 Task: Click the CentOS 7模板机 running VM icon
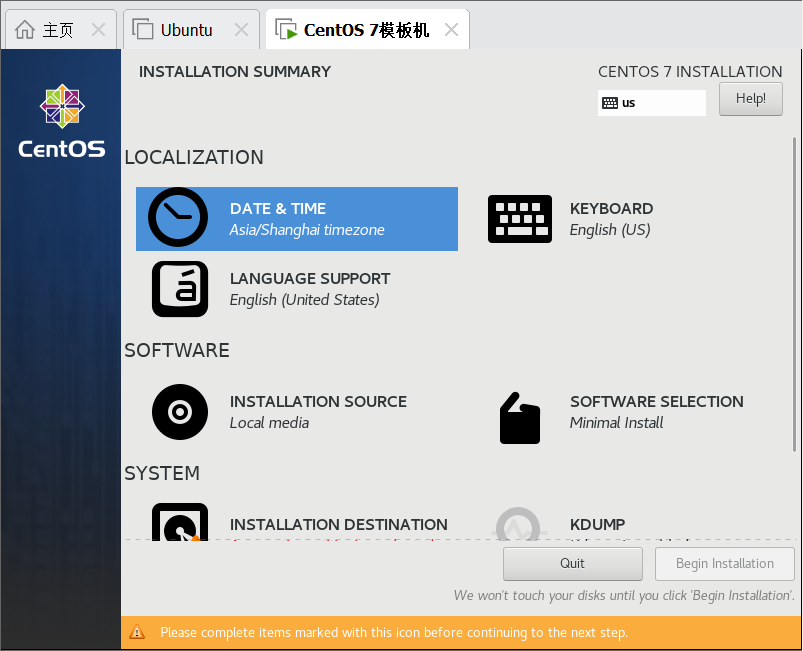pyautogui.click(x=286, y=29)
